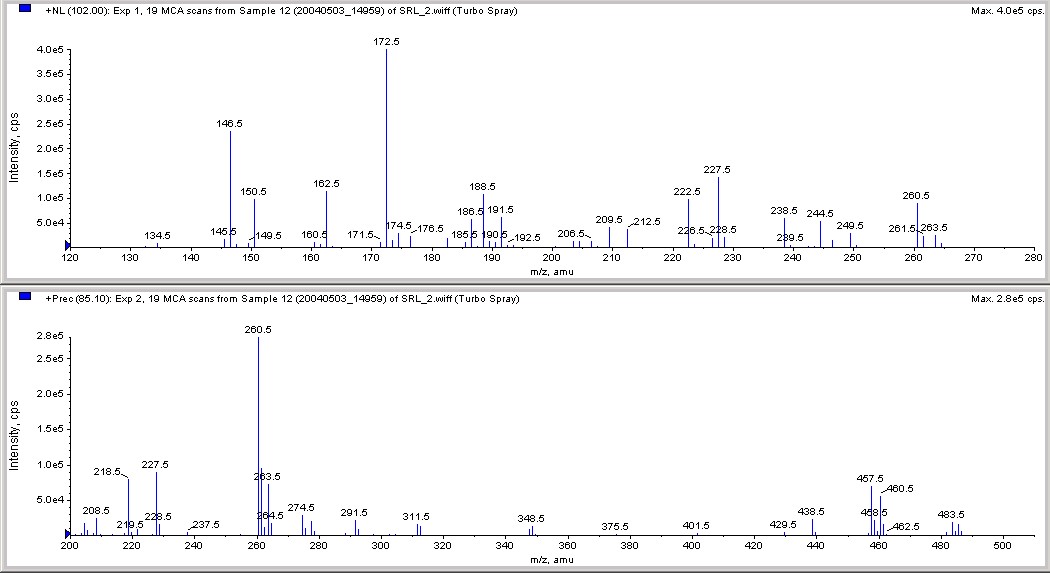
Task: Click the blue square icon beside +NL (102.00) title
Action: [x=25, y=9]
